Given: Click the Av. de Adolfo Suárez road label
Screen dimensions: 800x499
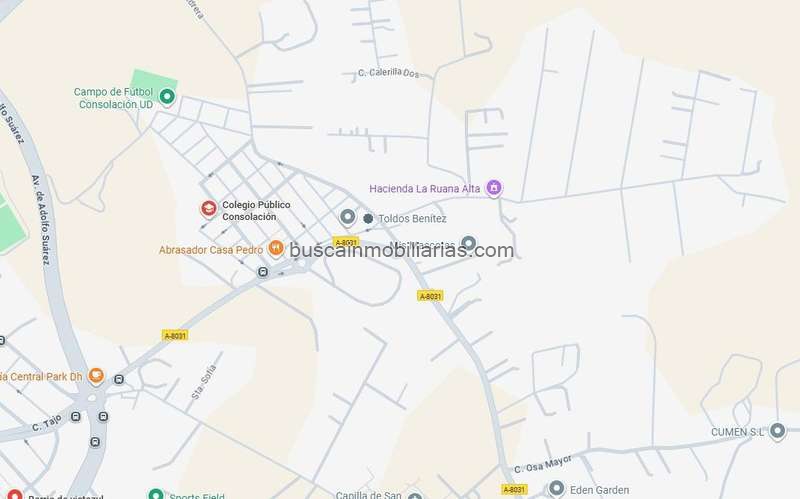Looking at the screenshot, I should [41, 220].
